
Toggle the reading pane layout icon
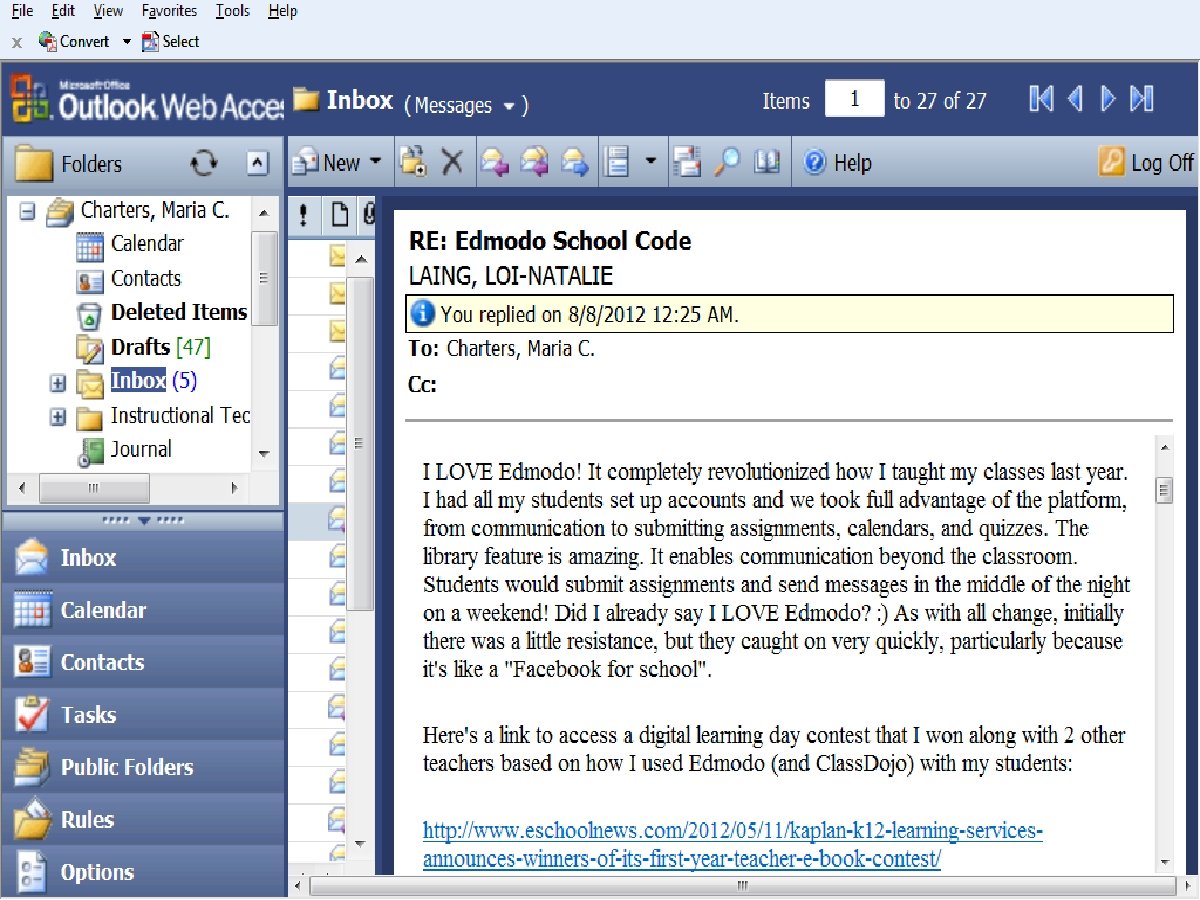(x=617, y=162)
